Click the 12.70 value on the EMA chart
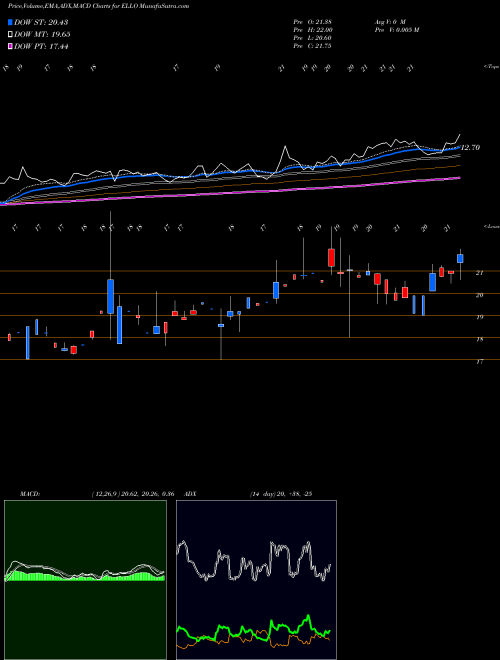The width and height of the screenshot is (500, 660). coord(471,148)
